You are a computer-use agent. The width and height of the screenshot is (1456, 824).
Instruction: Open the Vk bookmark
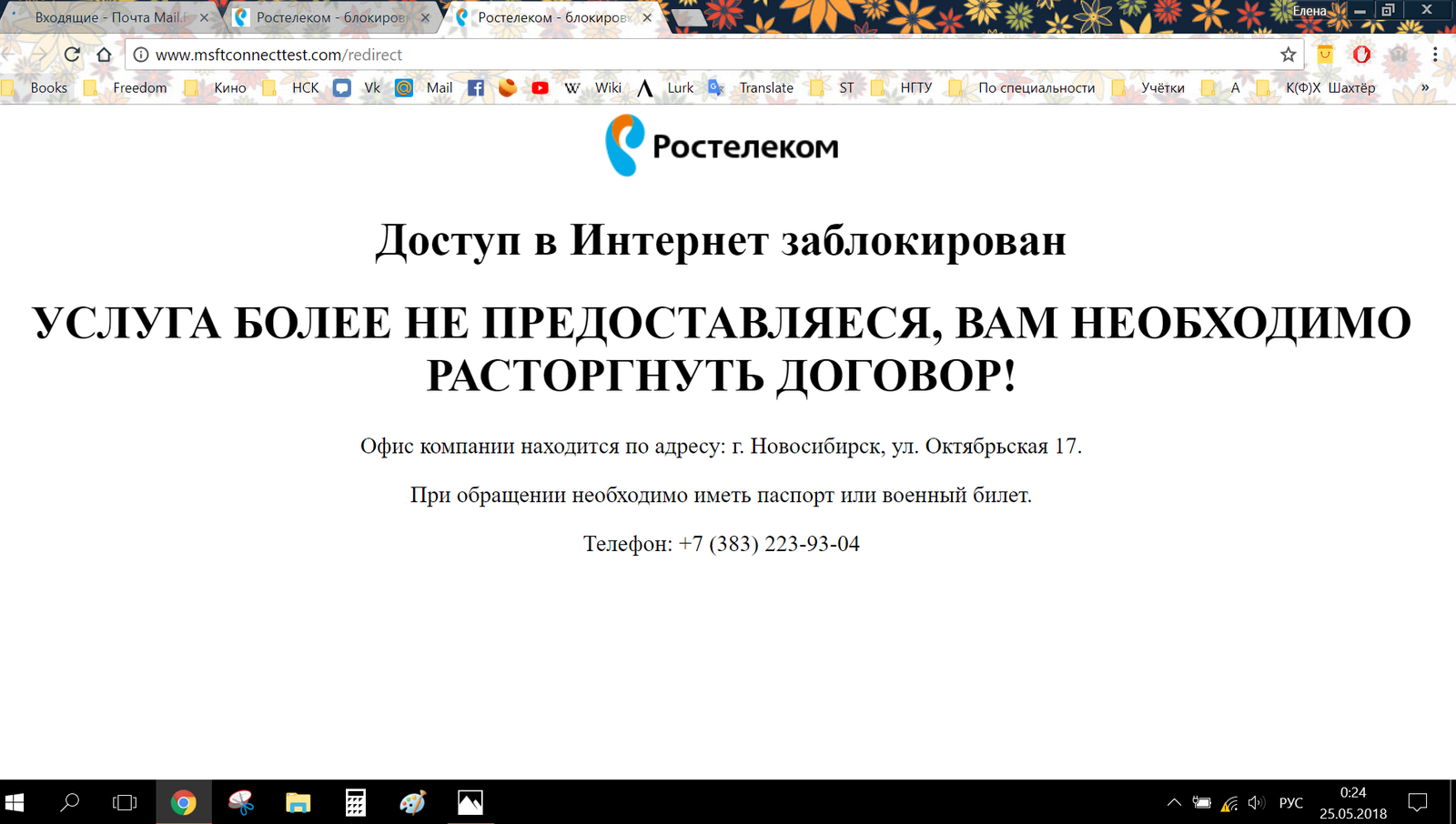[x=357, y=87]
